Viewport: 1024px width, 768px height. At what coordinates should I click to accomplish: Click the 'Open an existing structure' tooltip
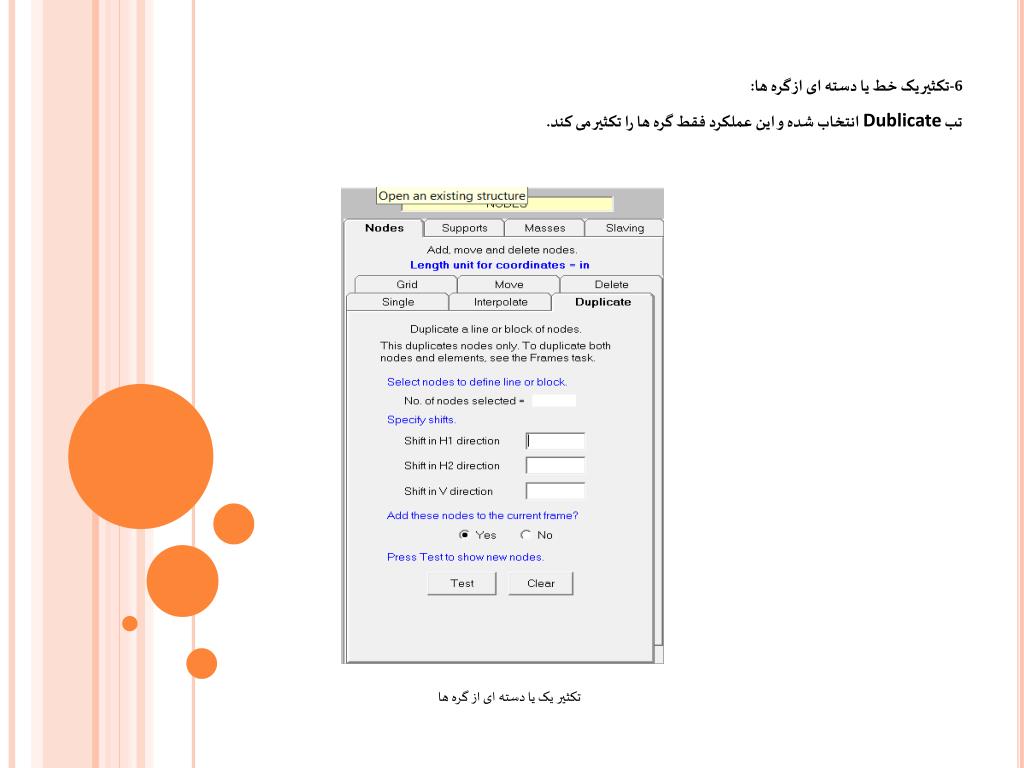point(452,196)
